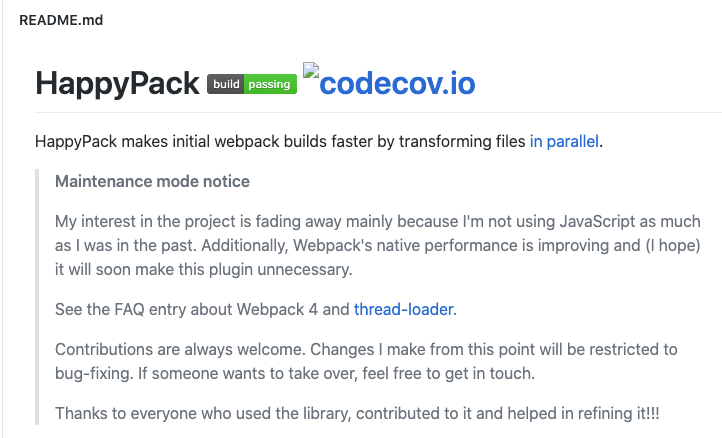The image size is (722, 438).
Task: Click the gray "build" badge segment
Action: pos(226,84)
